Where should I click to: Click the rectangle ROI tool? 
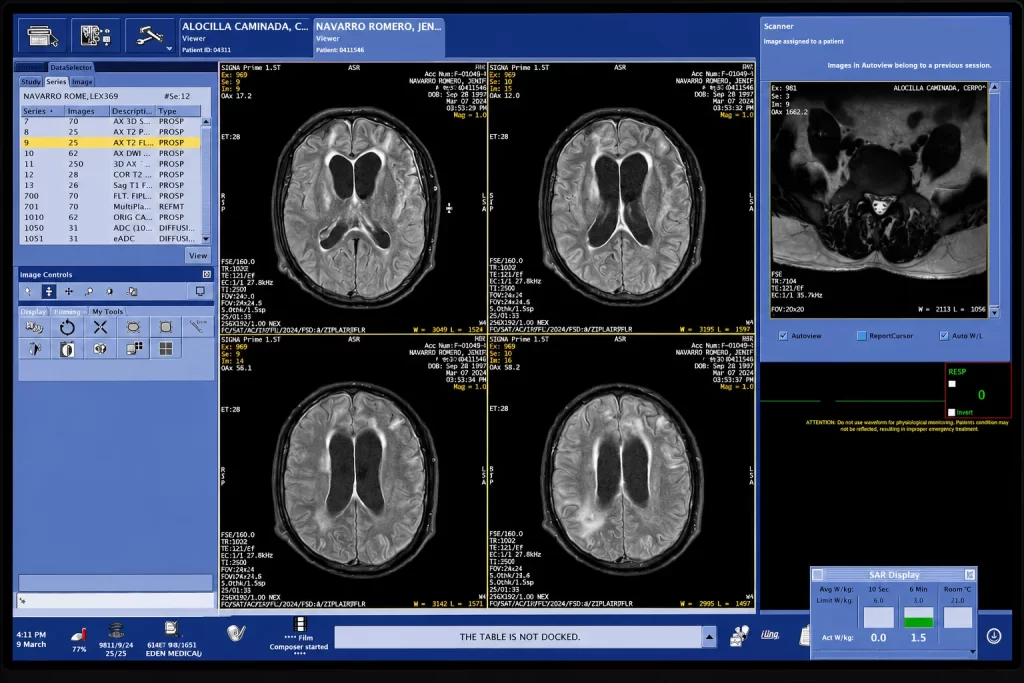(166, 327)
